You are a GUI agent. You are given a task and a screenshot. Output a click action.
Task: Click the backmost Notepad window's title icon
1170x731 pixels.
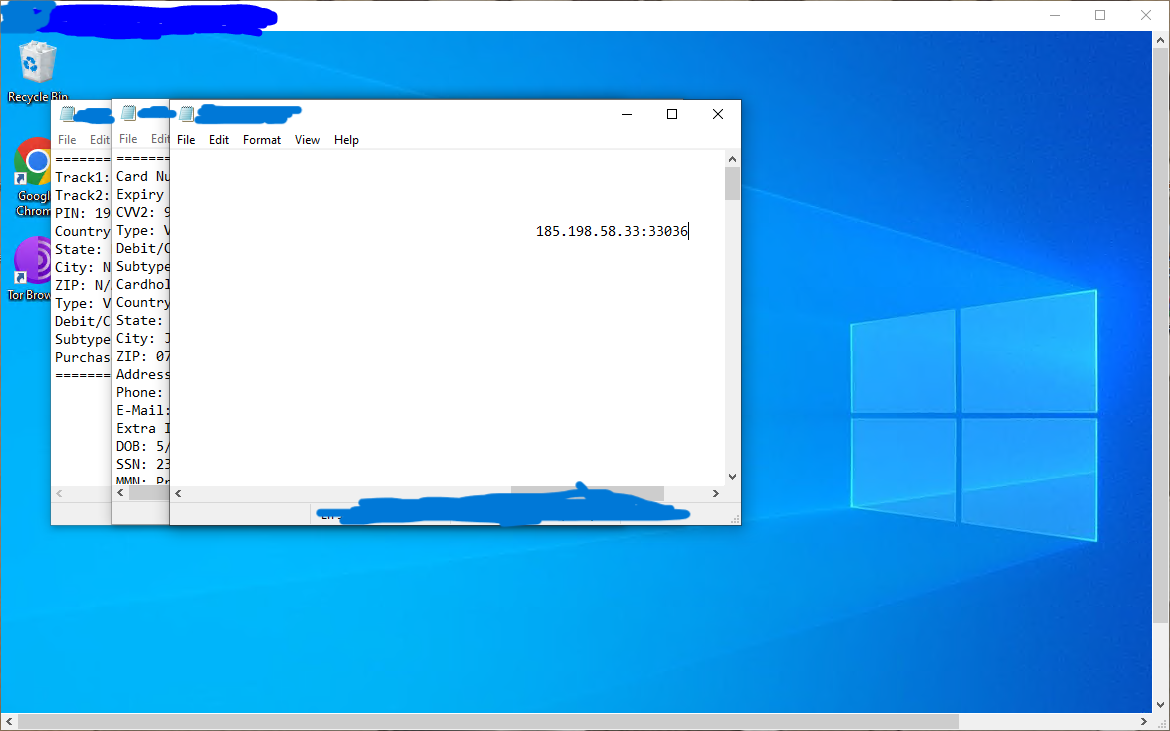67,114
